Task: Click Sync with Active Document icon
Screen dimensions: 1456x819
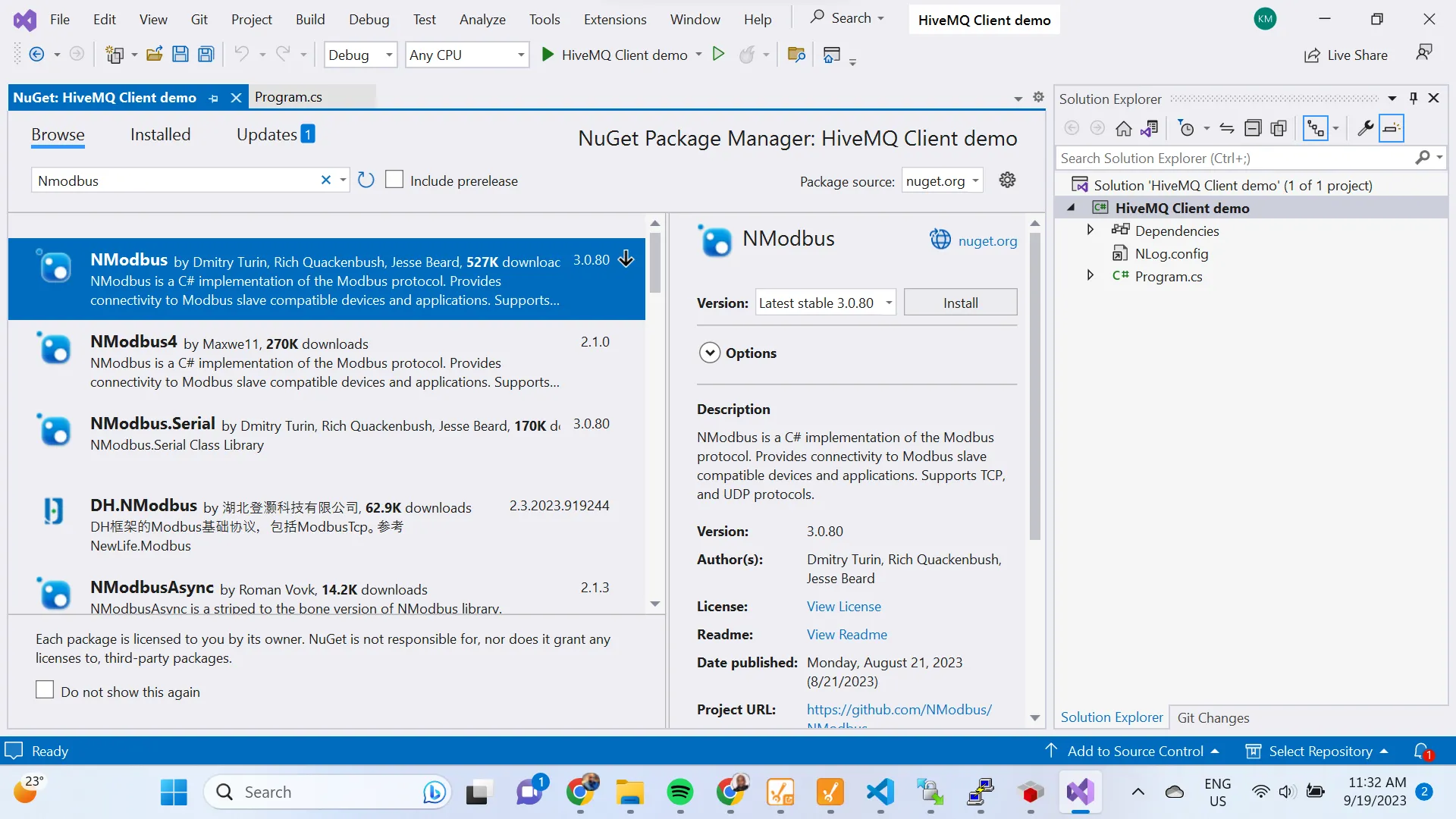Action: click(x=1227, y=129)
